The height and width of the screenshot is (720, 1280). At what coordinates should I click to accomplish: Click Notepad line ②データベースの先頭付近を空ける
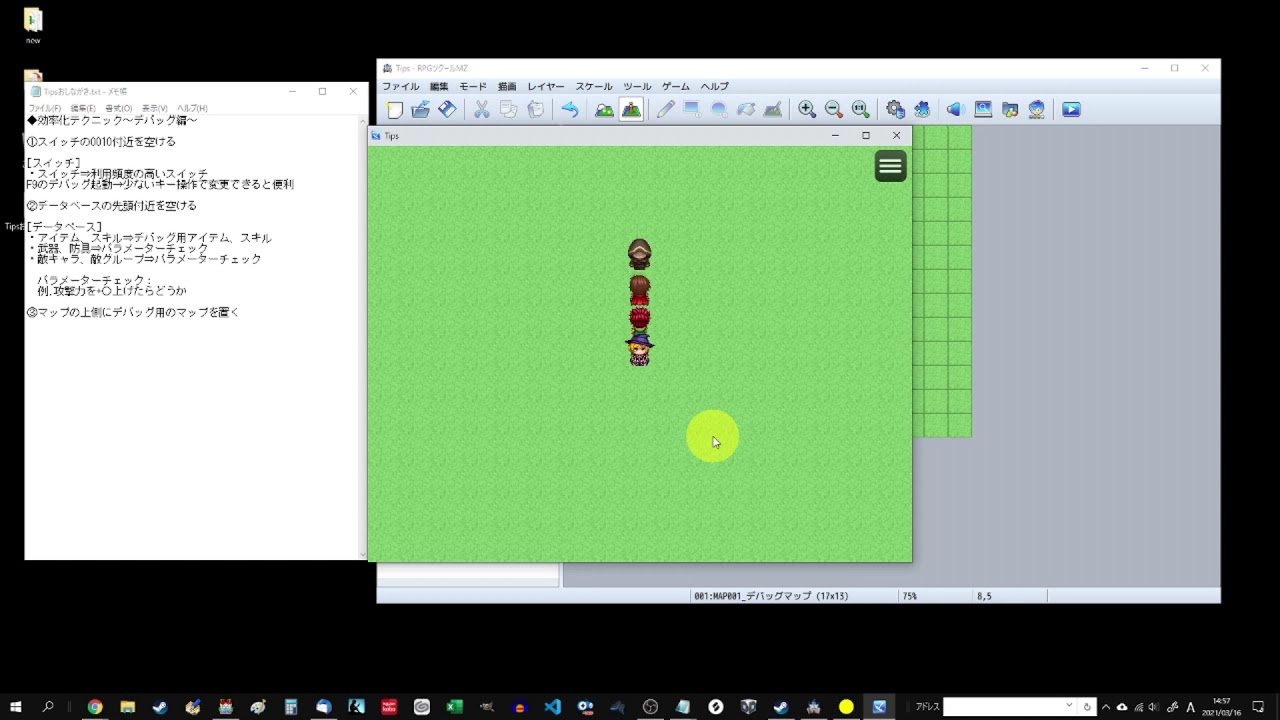coord(112,206)
